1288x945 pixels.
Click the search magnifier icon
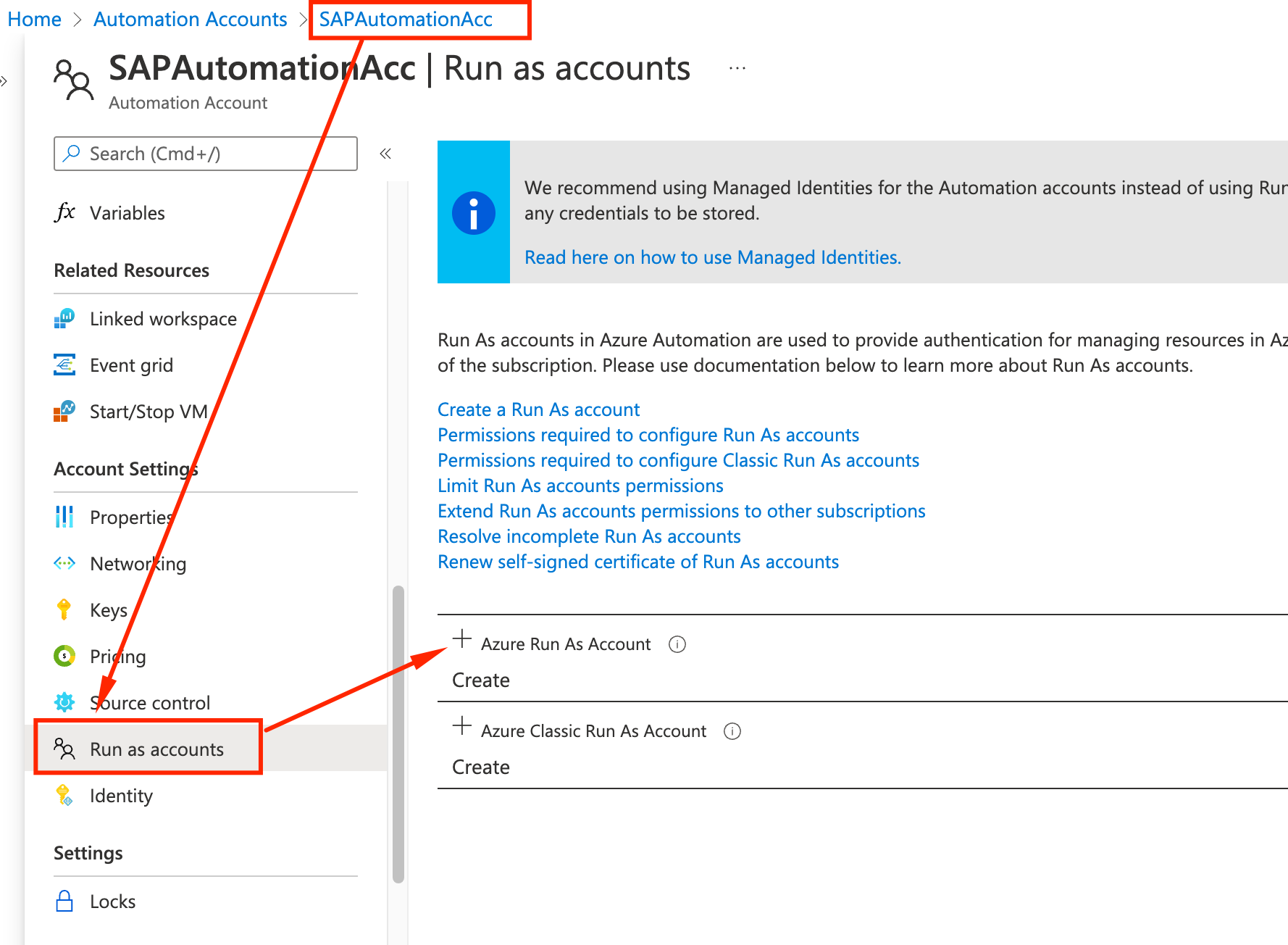tap(72, 153)
